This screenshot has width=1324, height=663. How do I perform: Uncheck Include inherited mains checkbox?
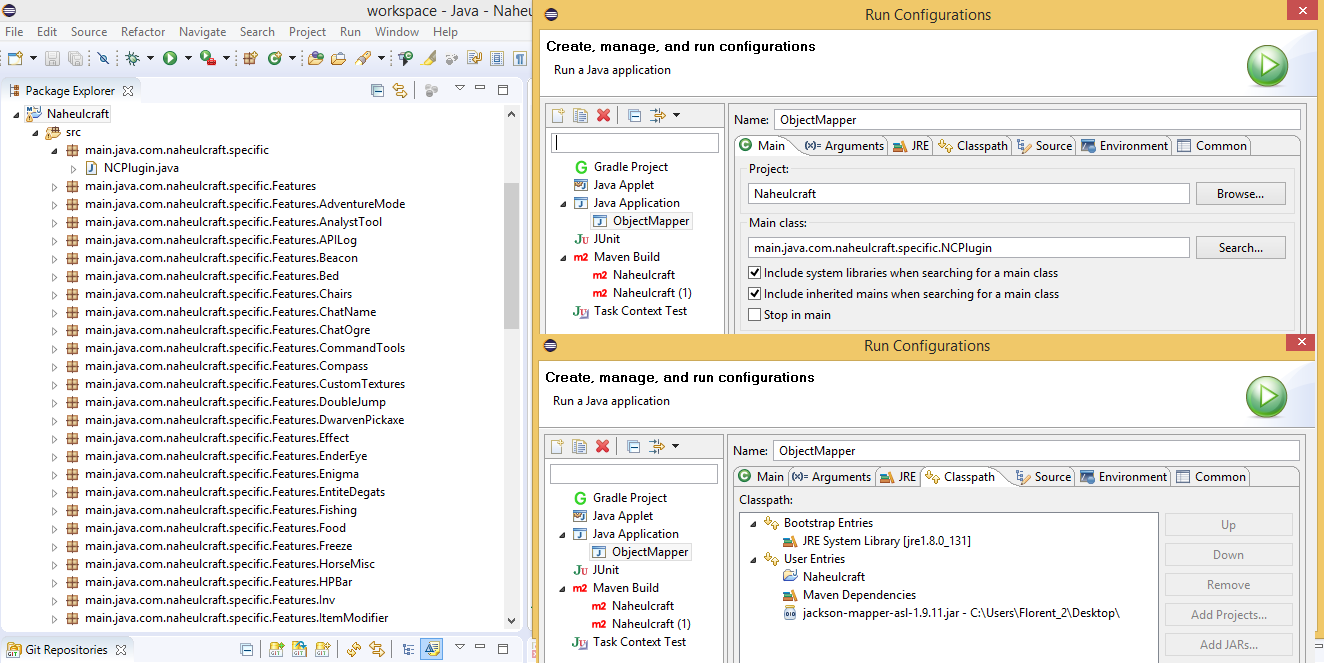pos(755,294)
